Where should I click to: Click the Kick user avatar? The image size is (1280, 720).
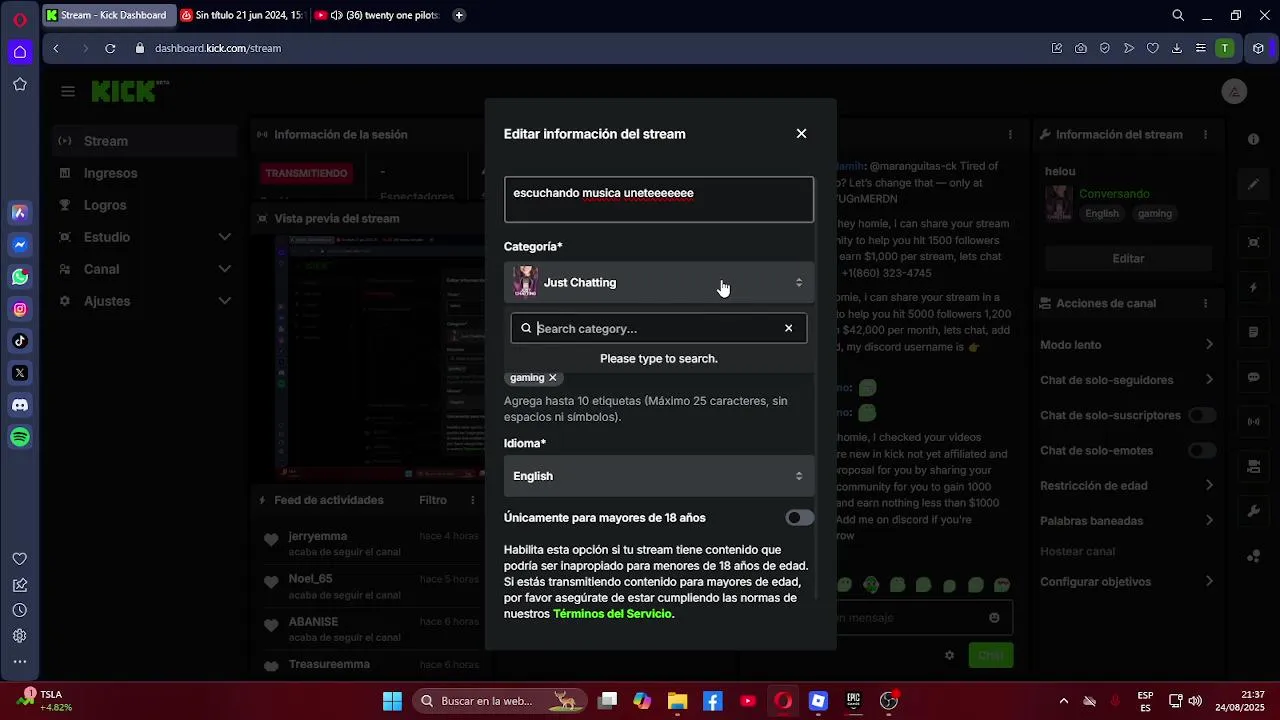(1234, 91)
